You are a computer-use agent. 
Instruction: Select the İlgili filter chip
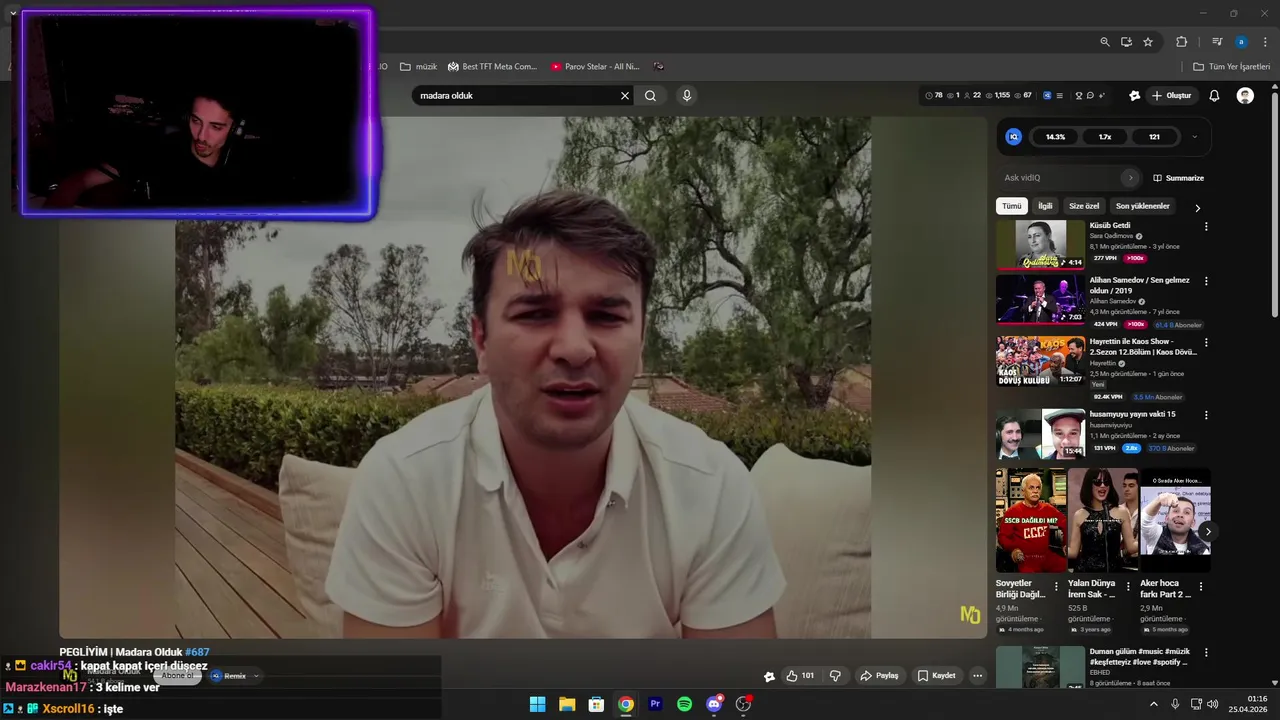click(1045, 206)
